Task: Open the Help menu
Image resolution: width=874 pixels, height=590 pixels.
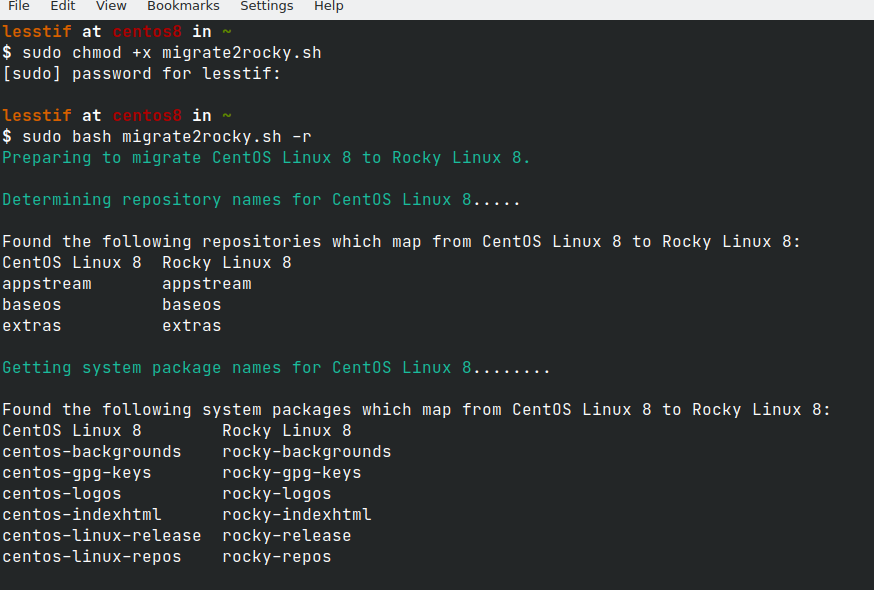Action: (328, 6)
